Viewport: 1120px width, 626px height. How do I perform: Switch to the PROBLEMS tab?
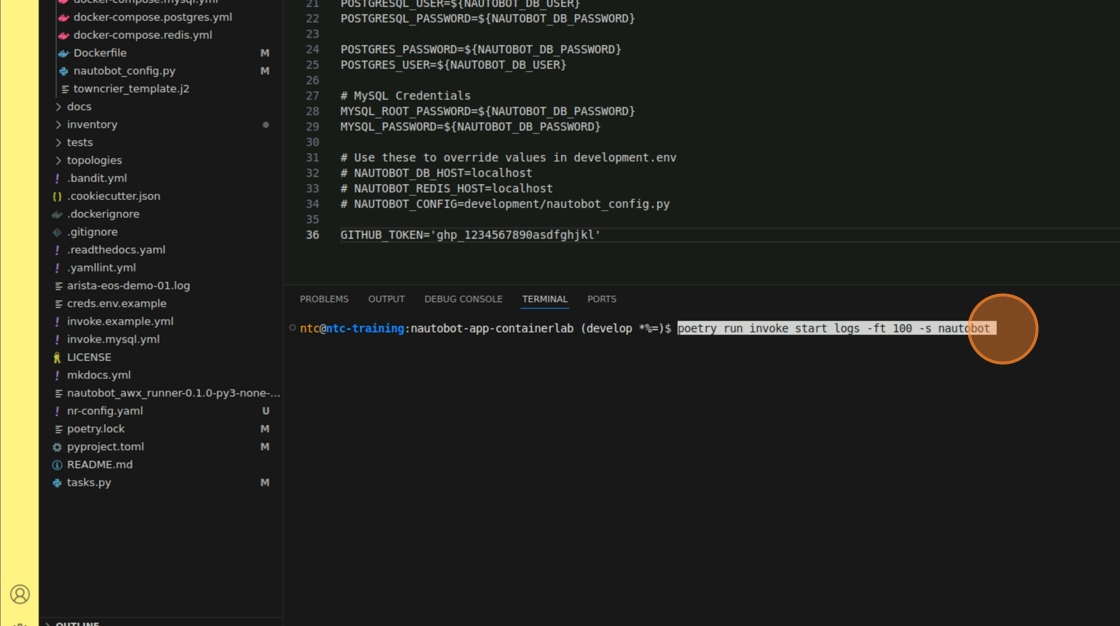pyautogui.click(x=324, y=299)
